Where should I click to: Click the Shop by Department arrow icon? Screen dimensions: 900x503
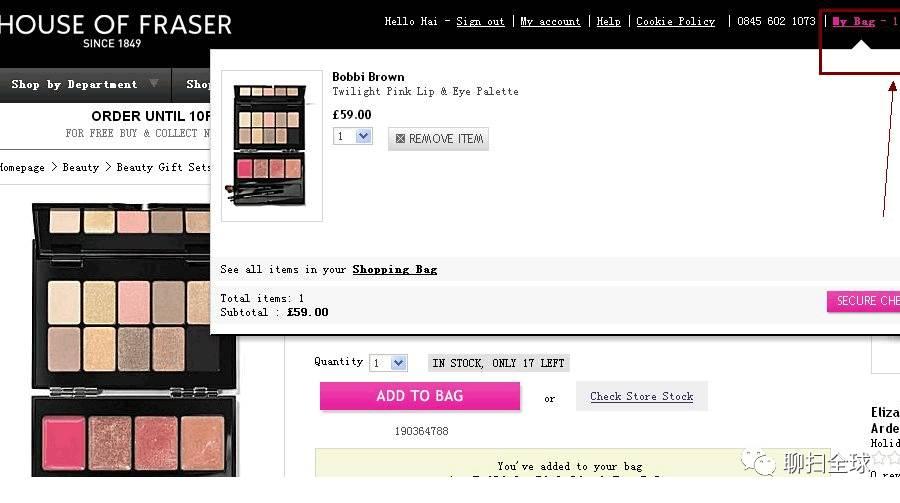coord(154,83)
